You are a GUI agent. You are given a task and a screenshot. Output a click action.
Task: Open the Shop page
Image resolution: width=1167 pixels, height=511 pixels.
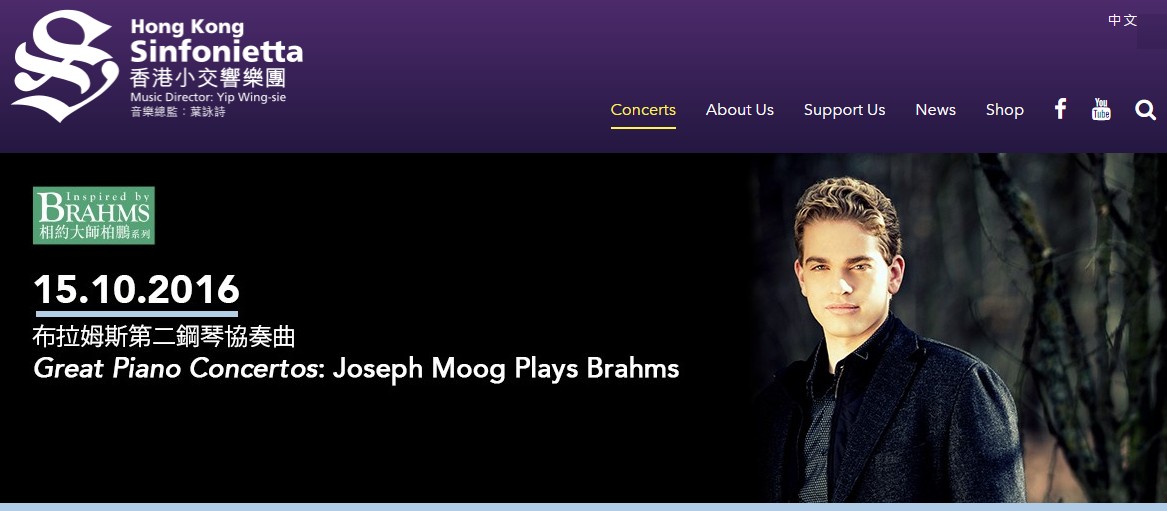[x=1005, y=110]
